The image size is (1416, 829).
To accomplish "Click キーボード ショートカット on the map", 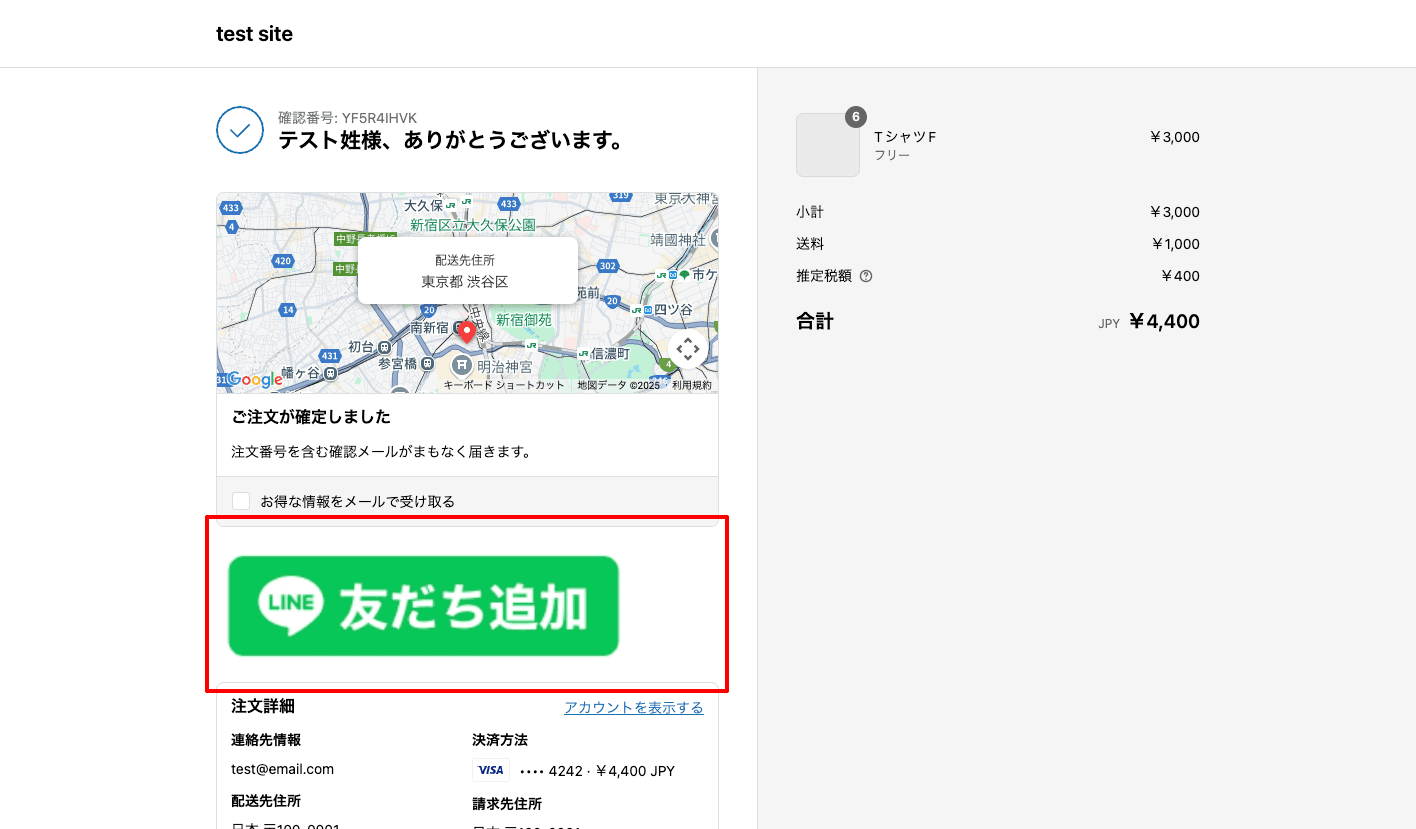I will [x=504, y=385].
